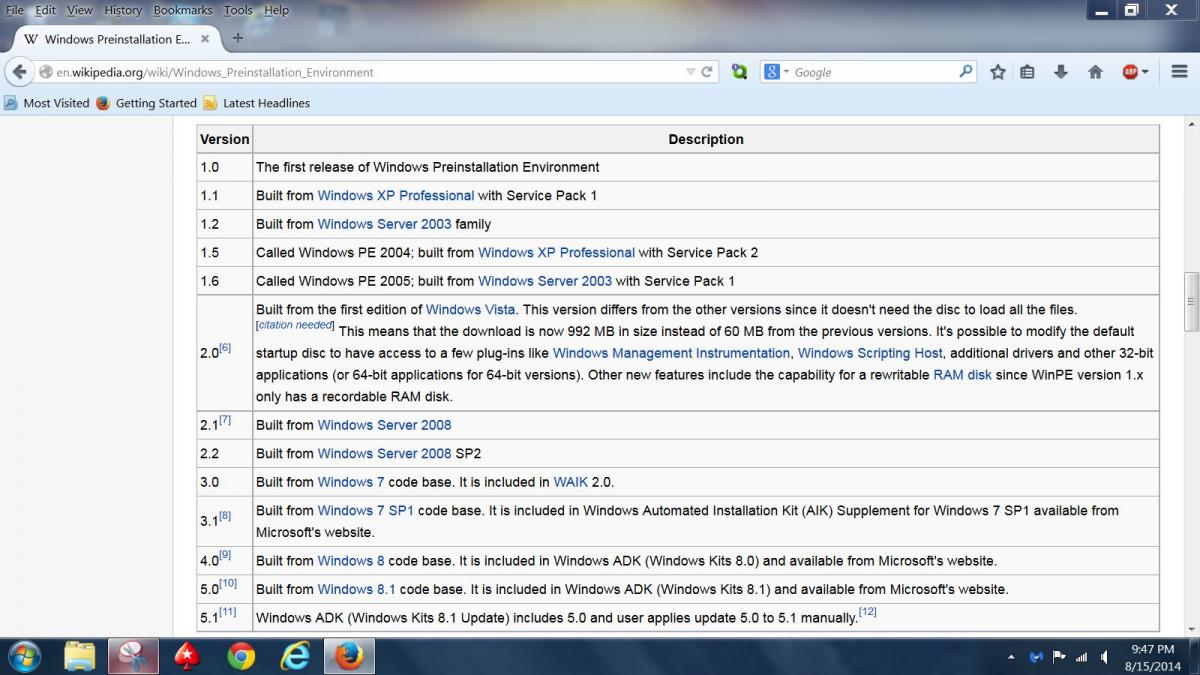The image size is (1200, 675).
Task: Open the WAIK link in row 3.0
Action: [x=571, y=482]
